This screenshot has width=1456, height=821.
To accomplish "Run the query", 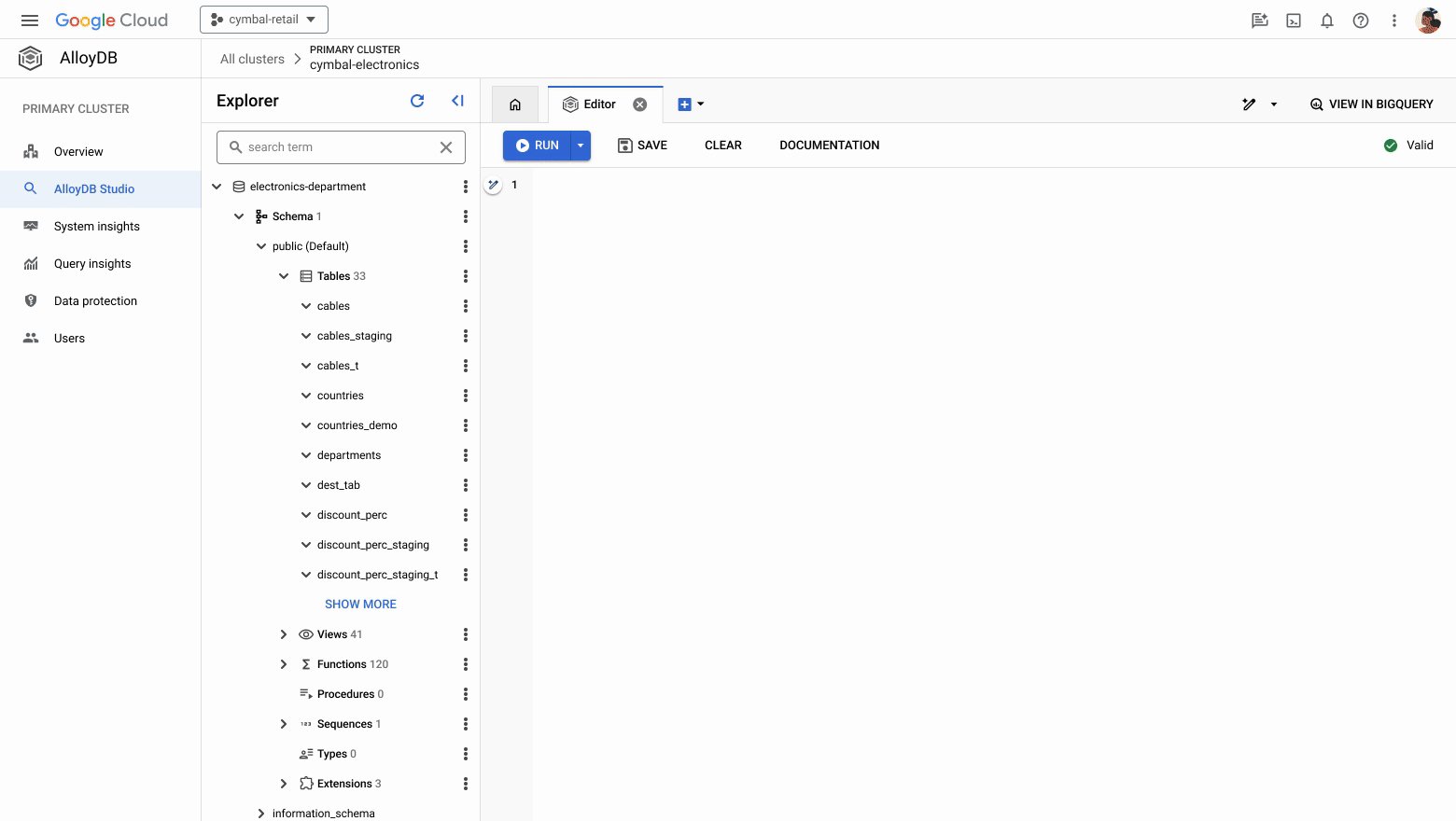I will point(537,146).
